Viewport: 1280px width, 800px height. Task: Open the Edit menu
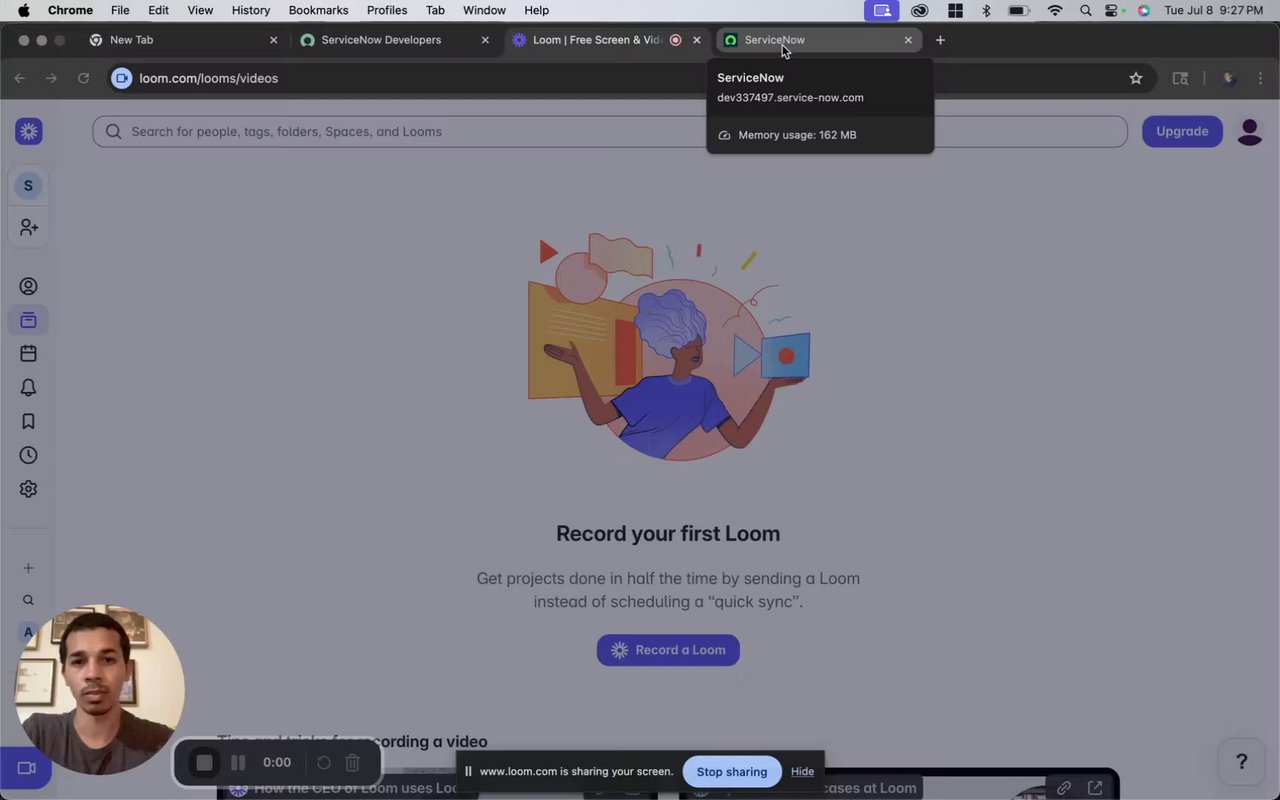click(158, 10)
